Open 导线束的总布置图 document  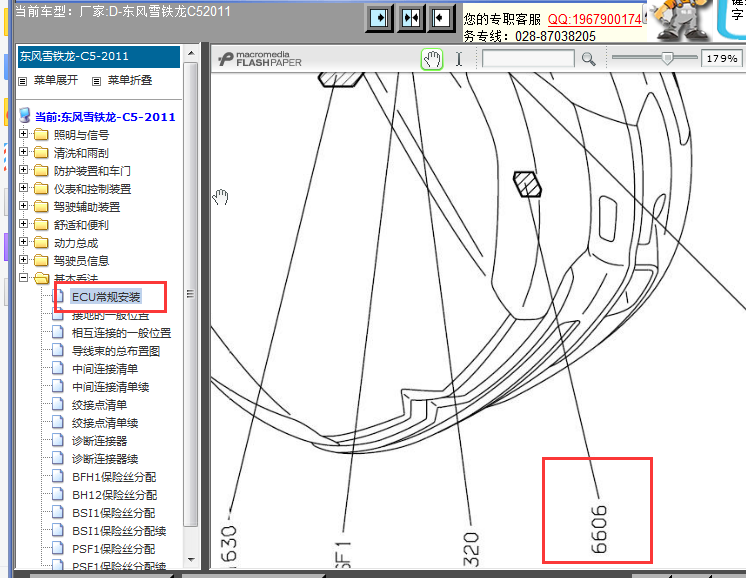[116, 351]
